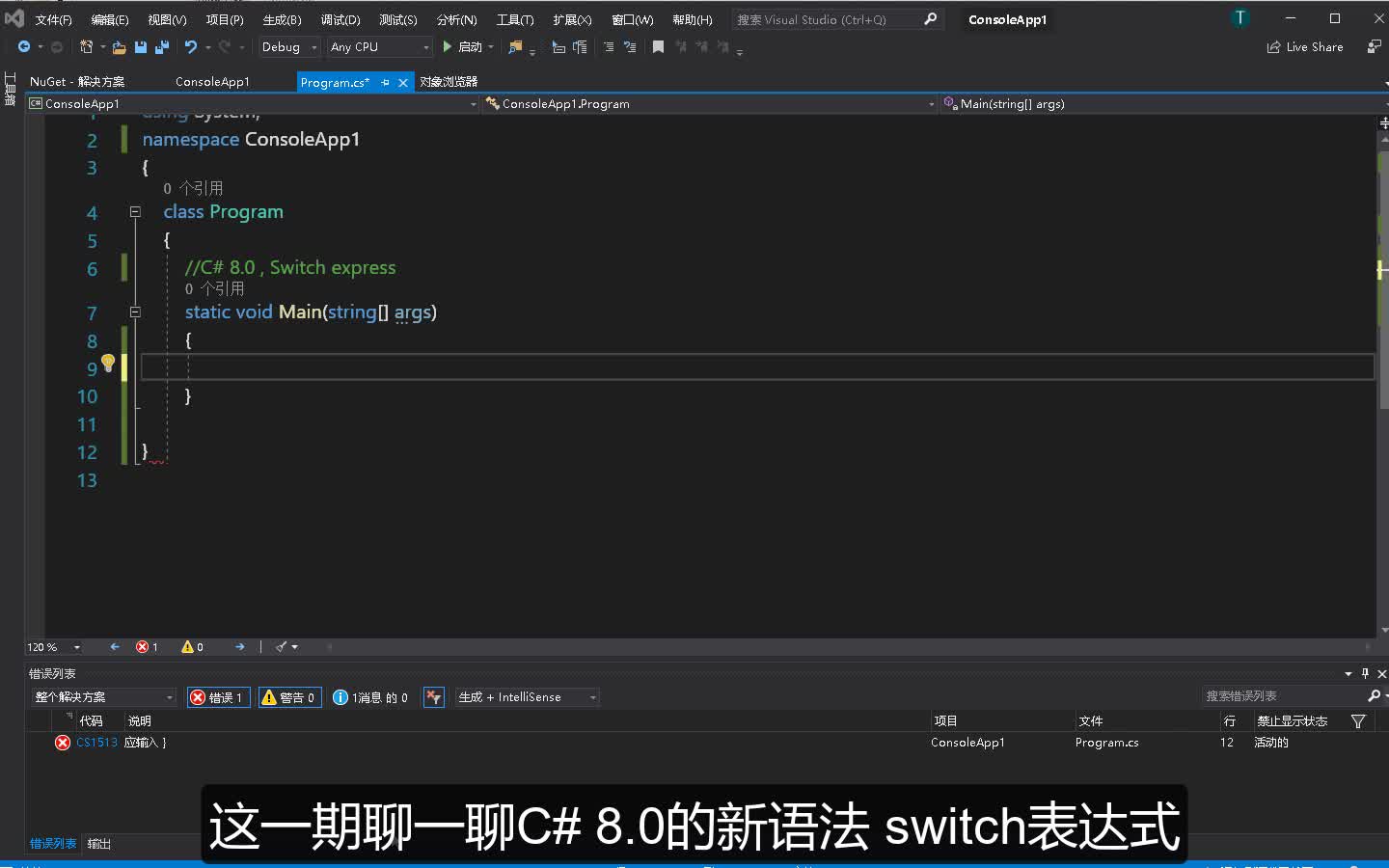
Task: Click the open file folder icon
Action: tap(119, 46)
